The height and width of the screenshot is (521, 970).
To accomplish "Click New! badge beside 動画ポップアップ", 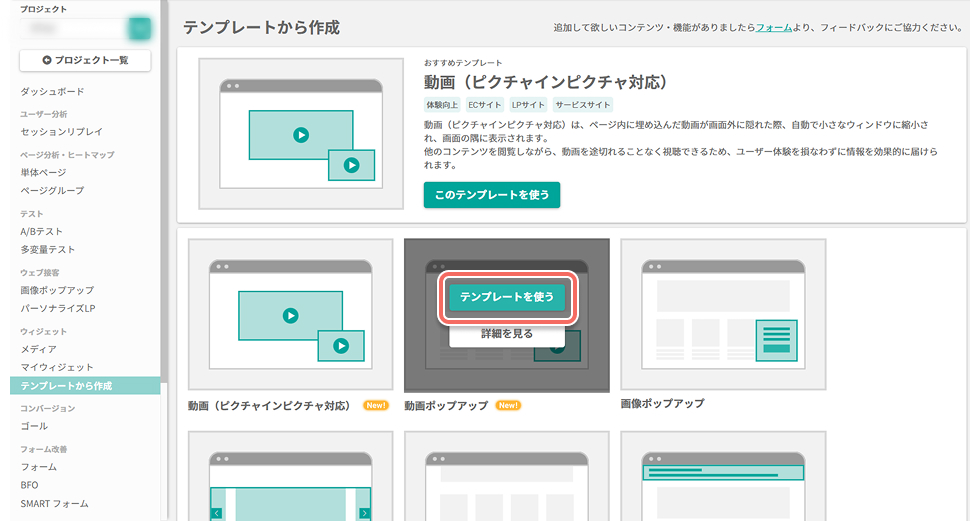I will (x=509, y=406).
